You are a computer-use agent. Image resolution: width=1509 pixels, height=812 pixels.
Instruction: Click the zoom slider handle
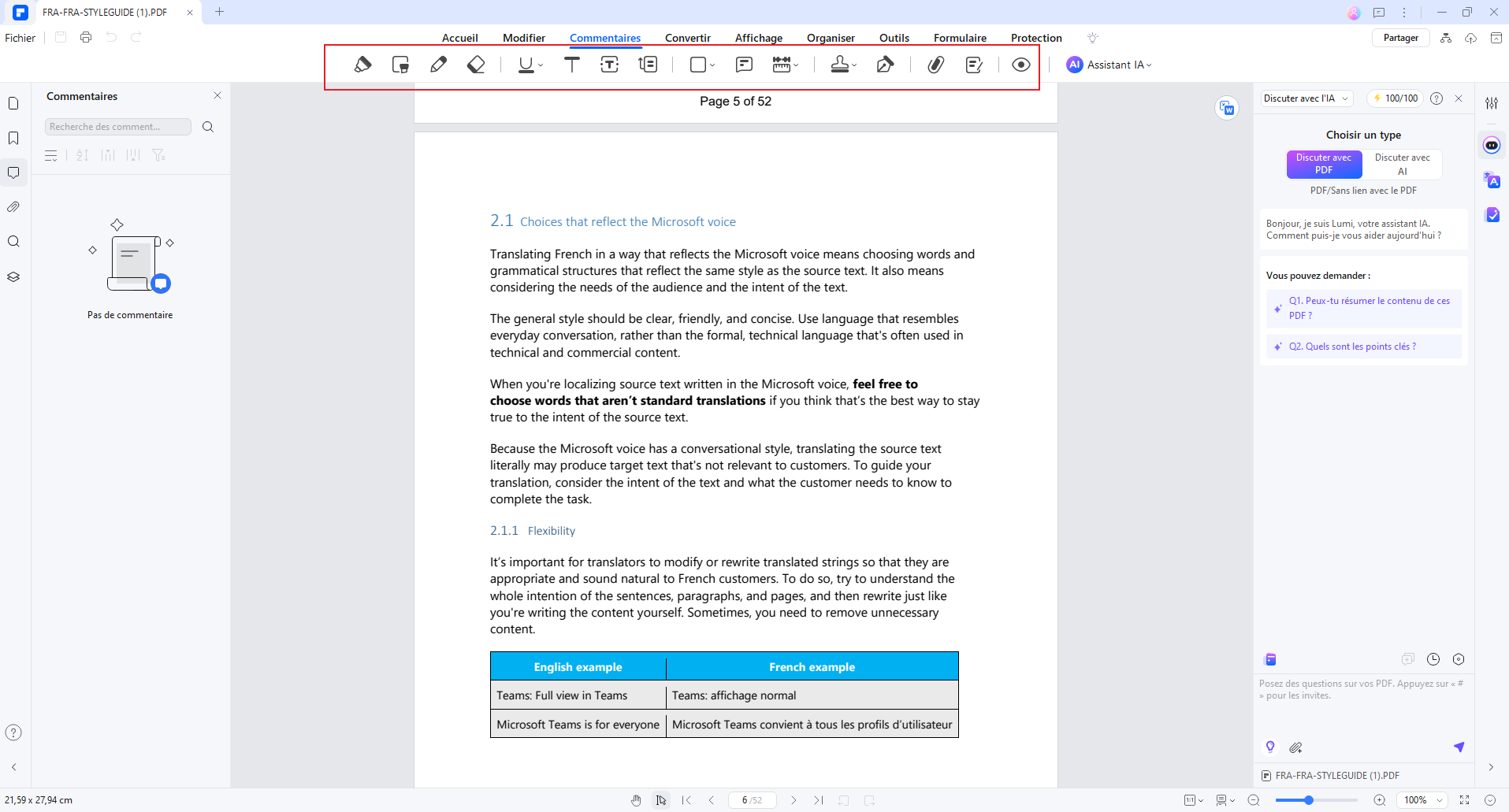1309,800
